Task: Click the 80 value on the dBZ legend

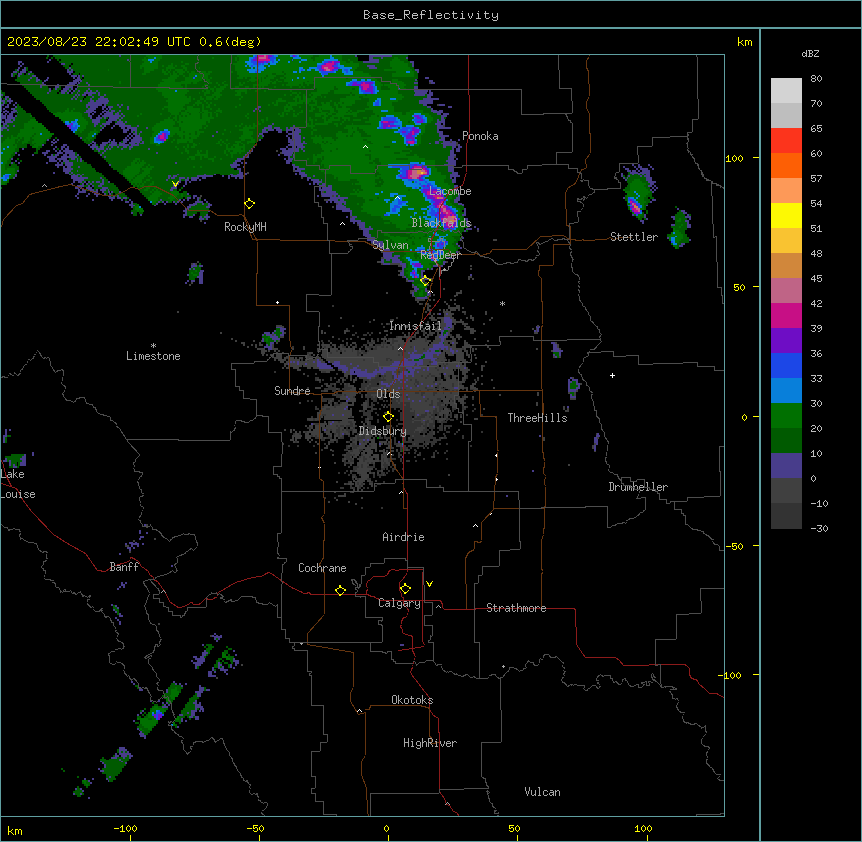Action: click(x=816, y=79)
